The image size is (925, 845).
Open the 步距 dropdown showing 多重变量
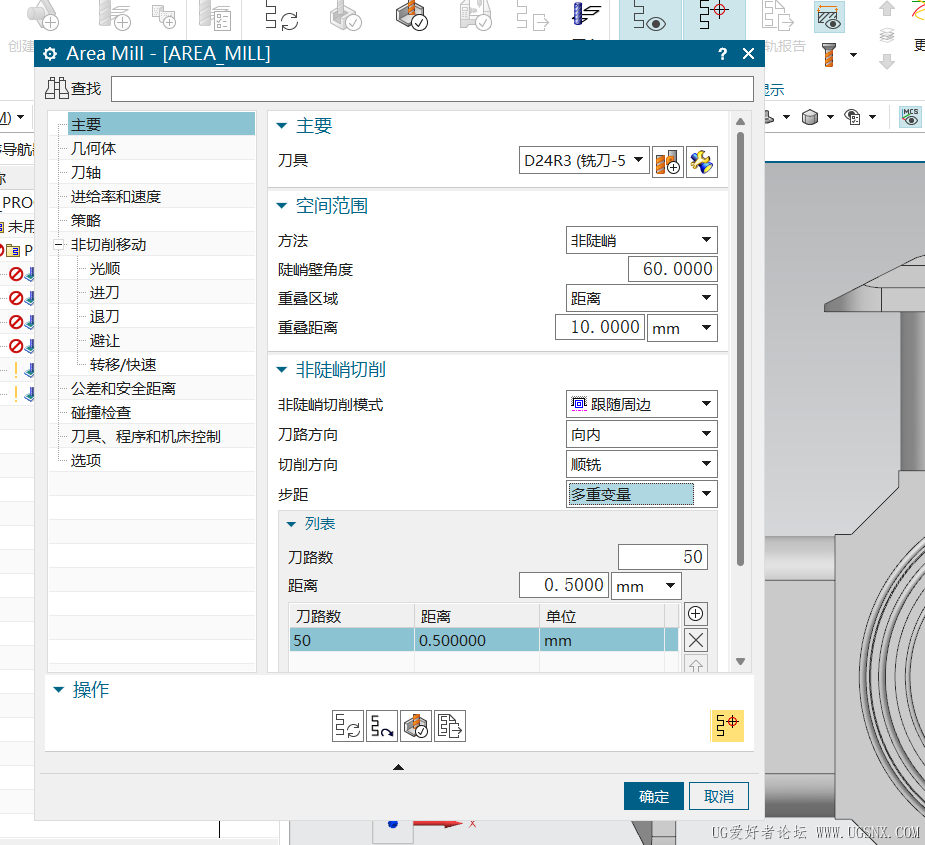[641, 494]
